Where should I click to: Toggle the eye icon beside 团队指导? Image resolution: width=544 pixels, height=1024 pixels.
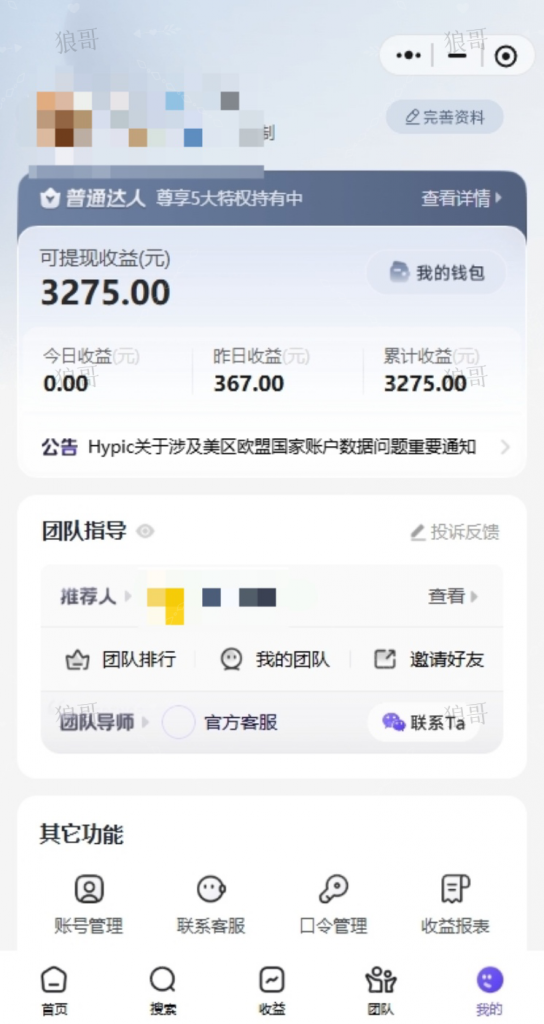click(x=145, y=532)
